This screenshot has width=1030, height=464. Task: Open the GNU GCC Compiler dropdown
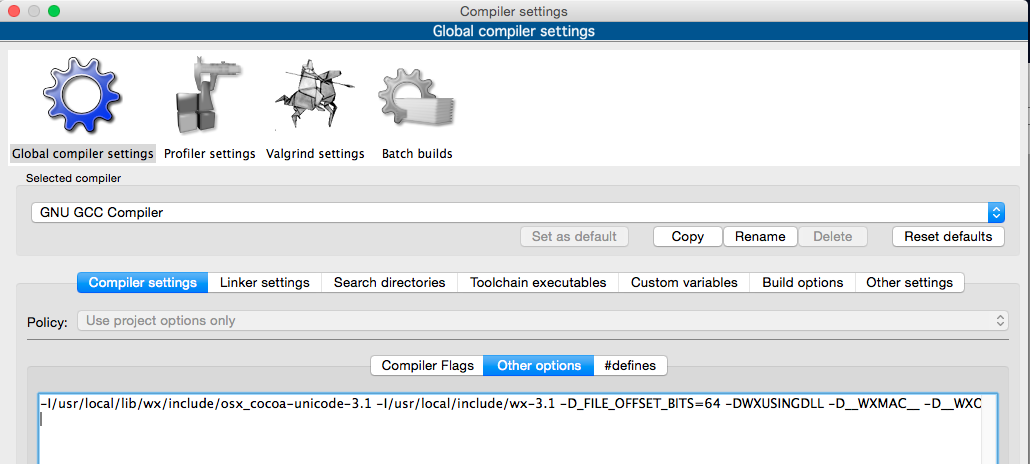point(518,212)
